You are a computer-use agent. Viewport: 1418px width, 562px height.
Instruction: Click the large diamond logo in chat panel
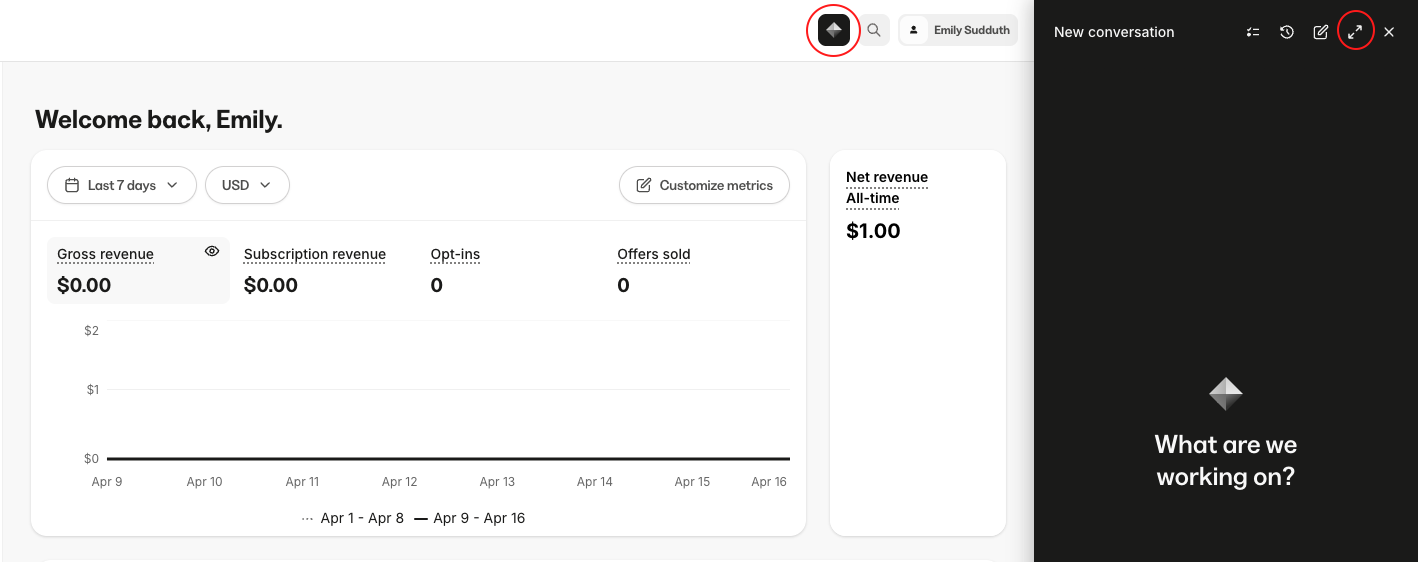point(1226,394)
